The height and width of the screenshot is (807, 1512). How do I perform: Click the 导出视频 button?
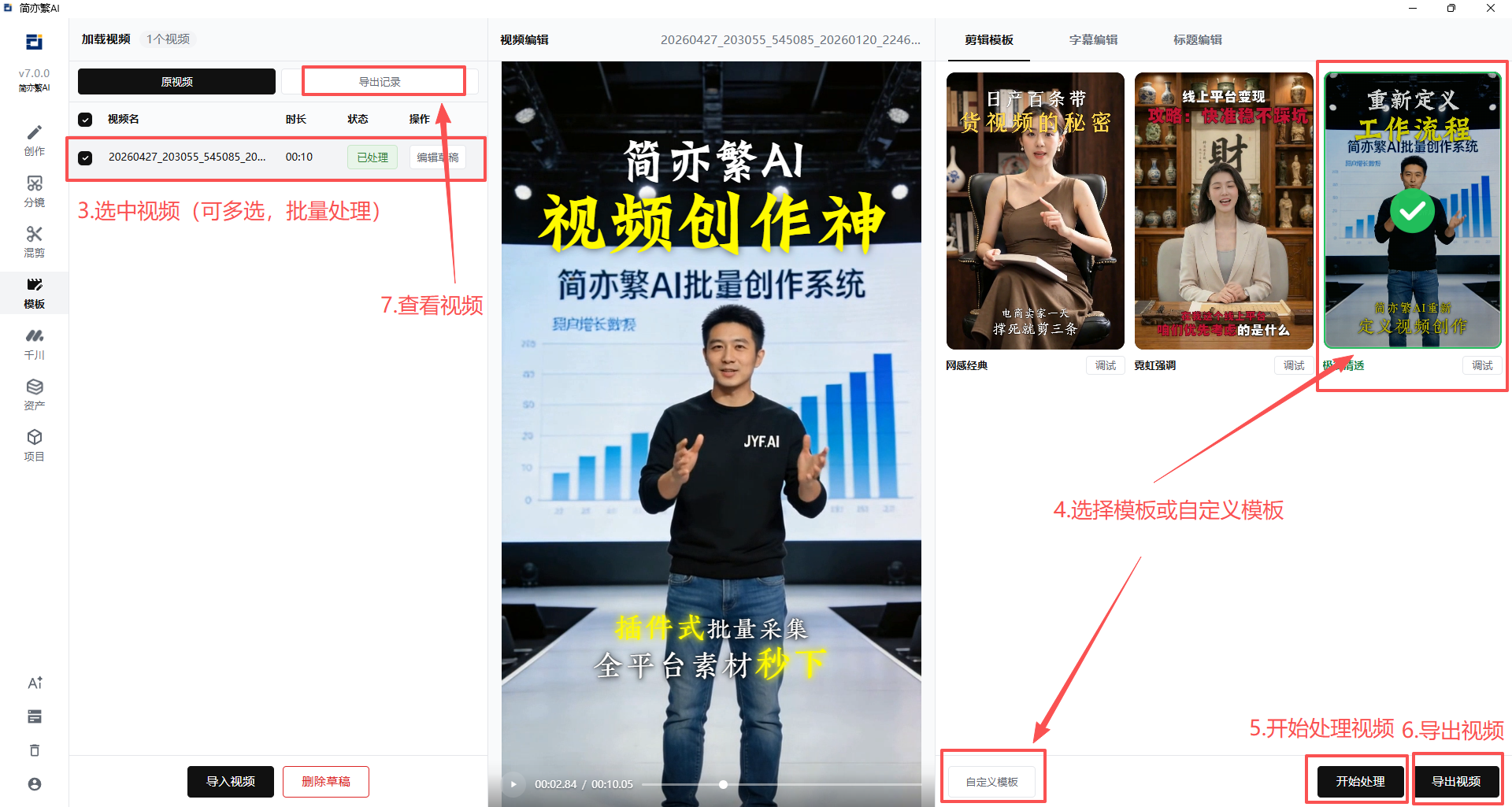(x=1456, y=782)
